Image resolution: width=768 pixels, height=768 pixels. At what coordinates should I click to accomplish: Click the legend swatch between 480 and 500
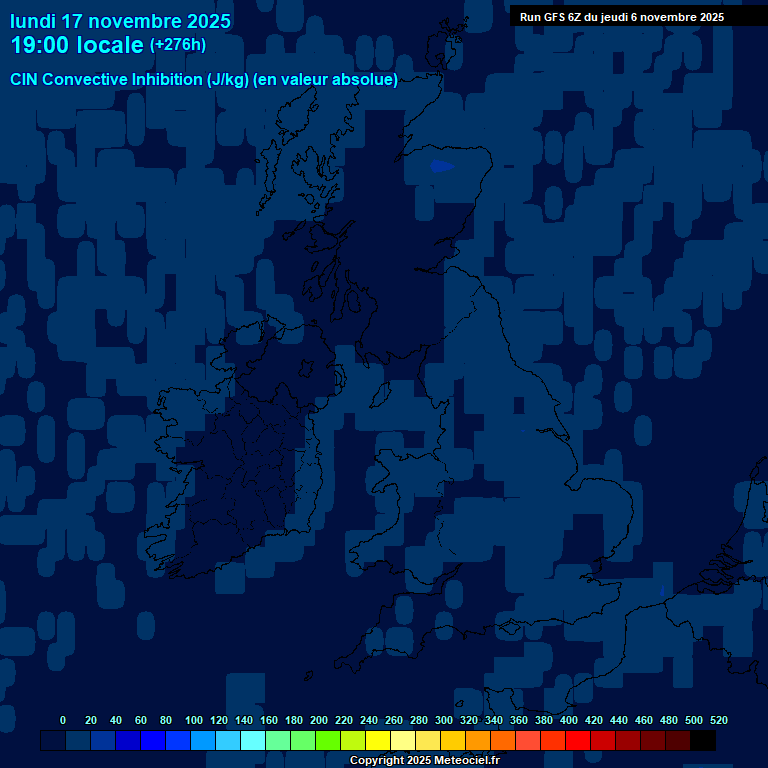click(677, 740)
